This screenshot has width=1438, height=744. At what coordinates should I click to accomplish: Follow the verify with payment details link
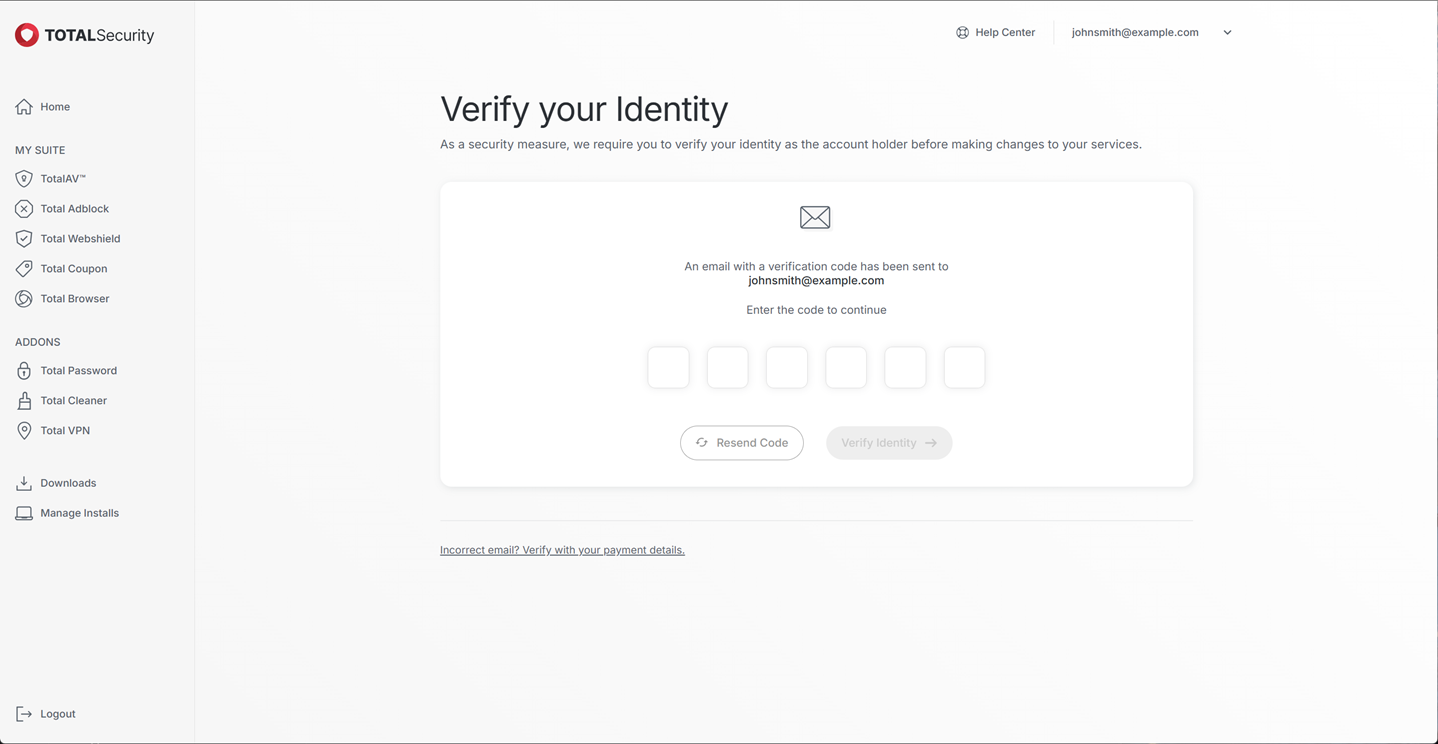pos(562,550)
